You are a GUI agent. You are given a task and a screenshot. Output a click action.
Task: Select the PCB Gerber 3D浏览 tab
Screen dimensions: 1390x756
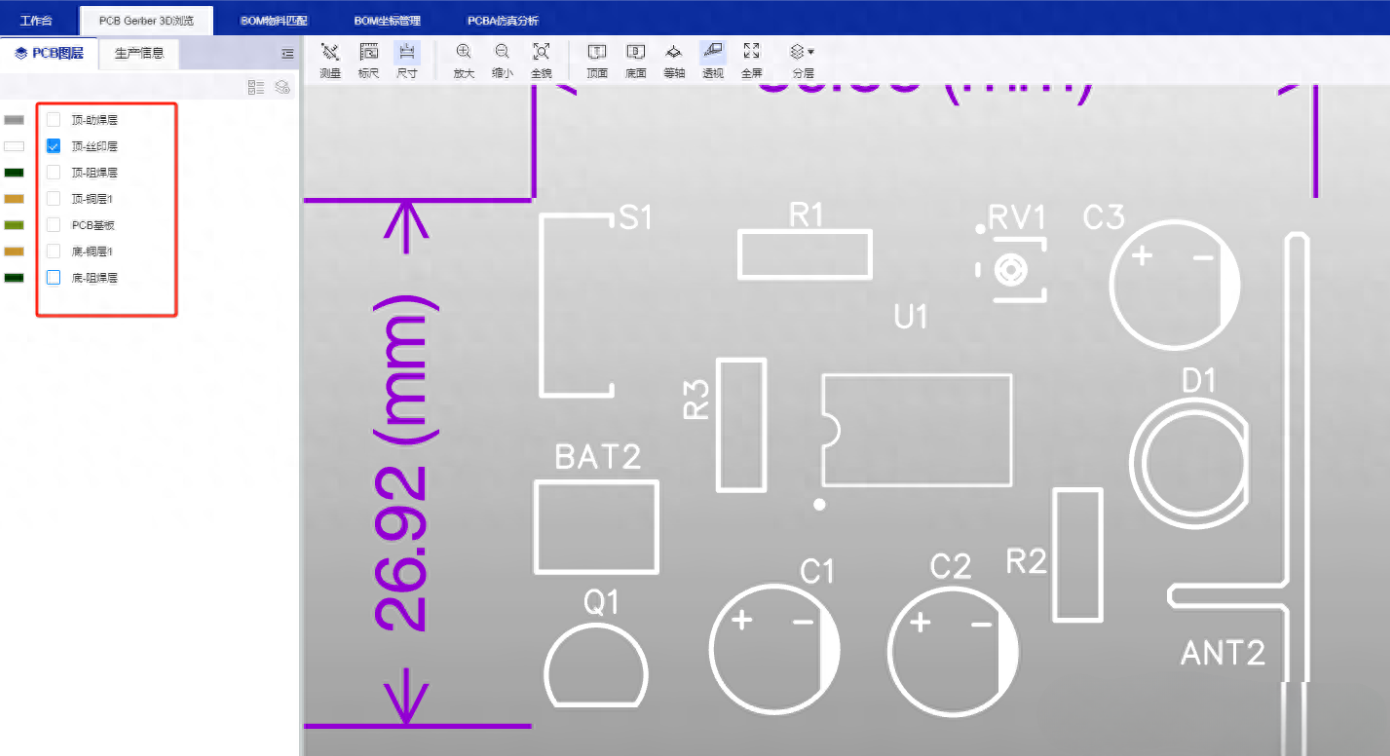146,20
